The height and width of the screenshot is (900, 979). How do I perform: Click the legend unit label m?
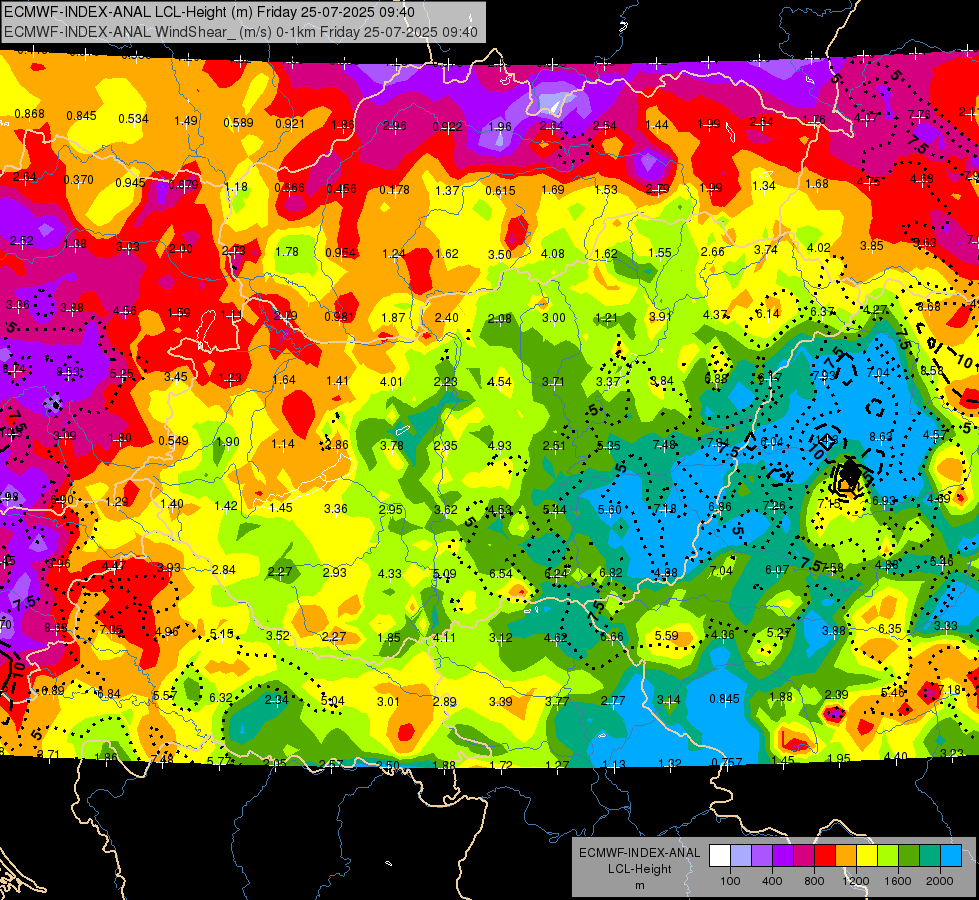point(639,886)
